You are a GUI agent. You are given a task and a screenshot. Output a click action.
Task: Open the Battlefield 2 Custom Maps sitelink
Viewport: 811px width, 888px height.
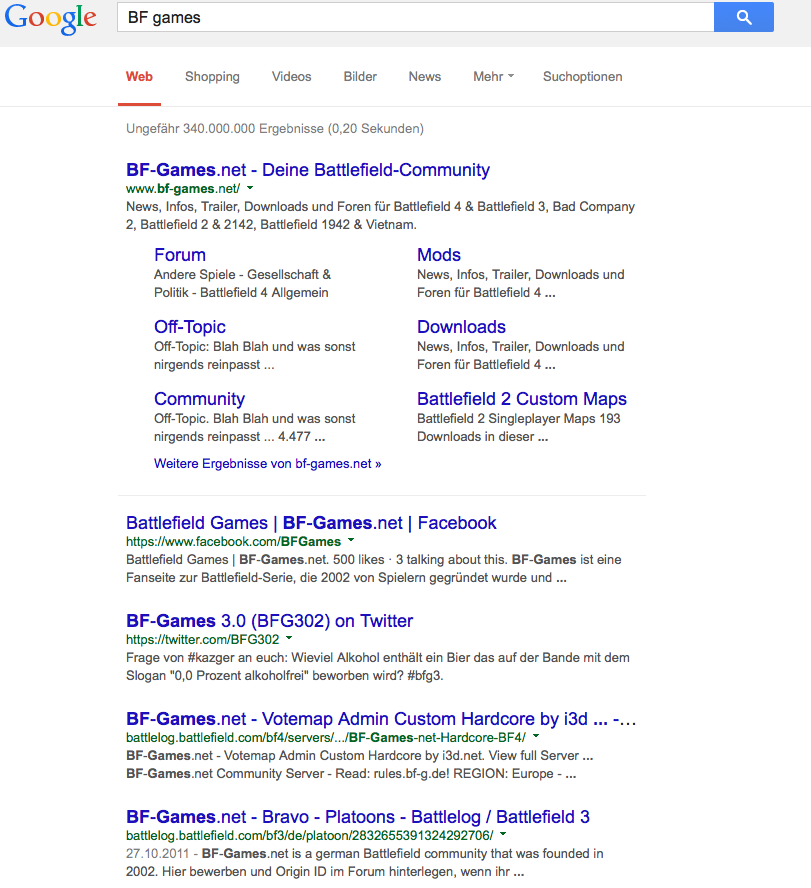coord(522,399)
